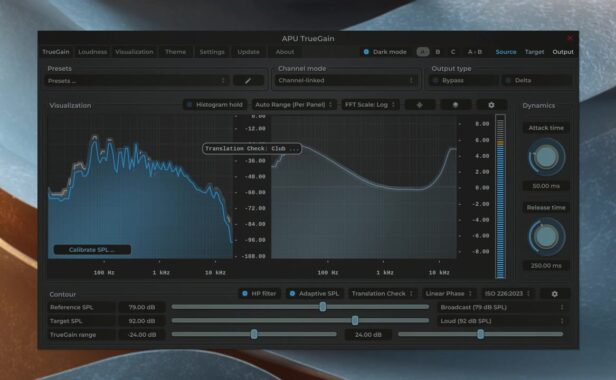Open the Translation Check dropdown

(382, 294)
